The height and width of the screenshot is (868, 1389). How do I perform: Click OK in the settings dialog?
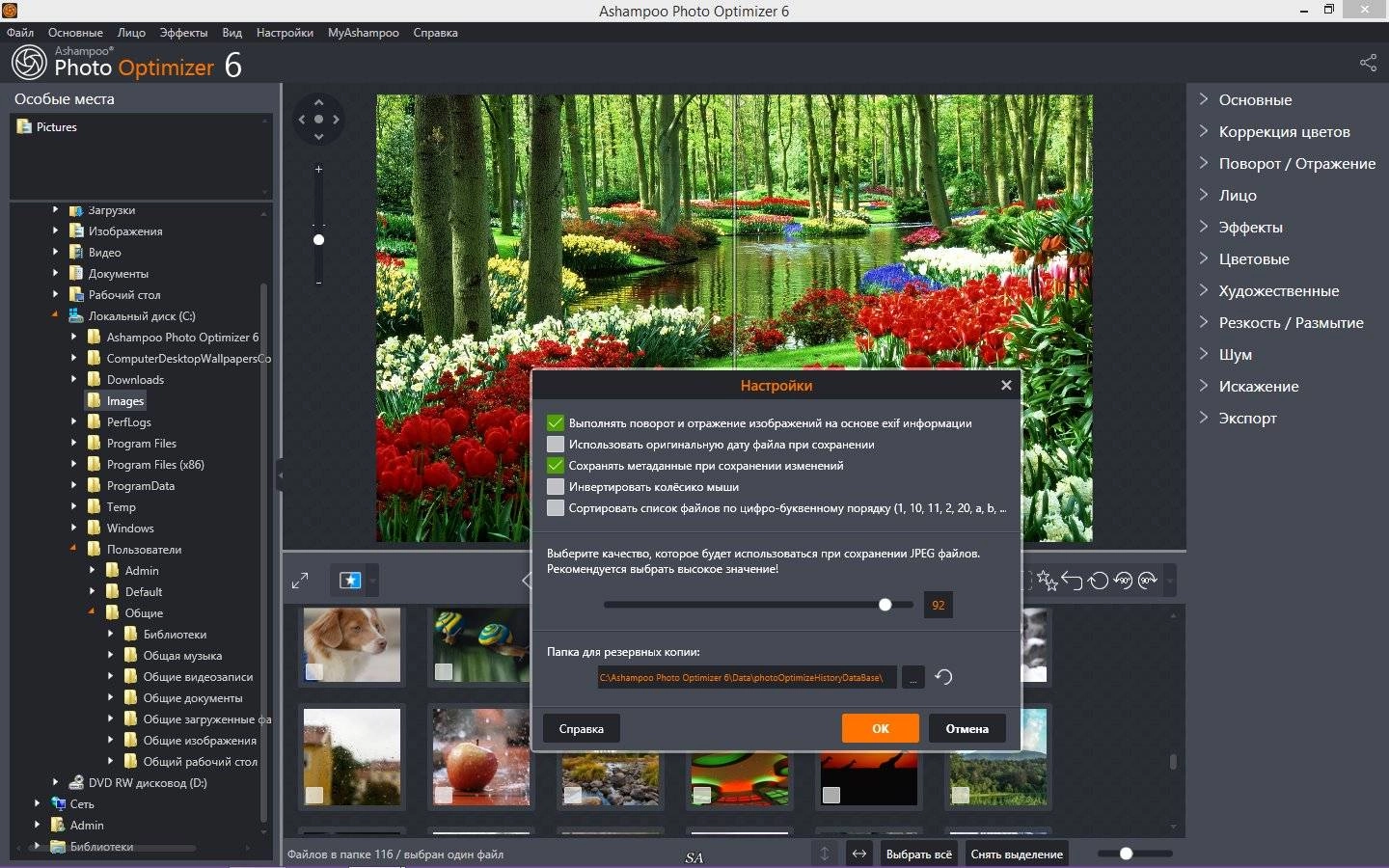pos(881,728)
